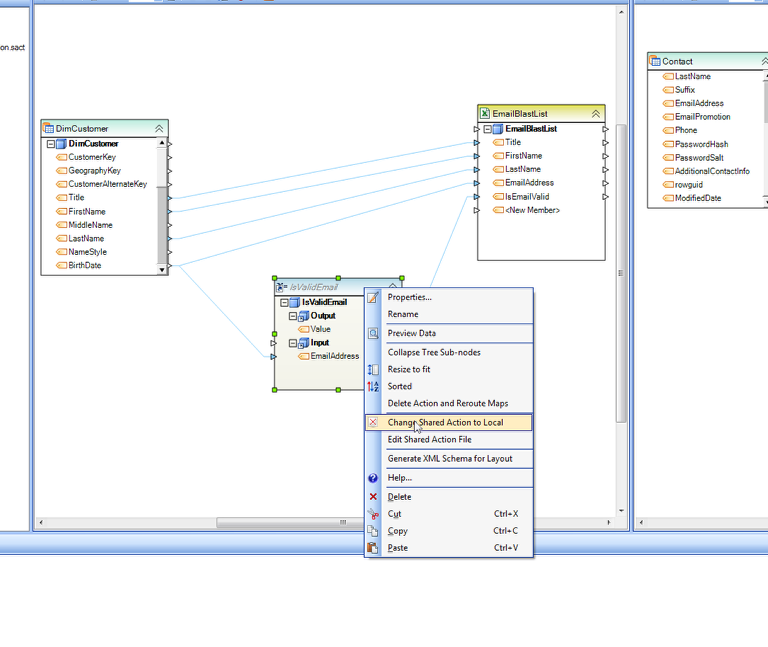The image size is (768, 647).
Task: Click the DimCustomer scrollbar down arrow
Action: point(163,269)
